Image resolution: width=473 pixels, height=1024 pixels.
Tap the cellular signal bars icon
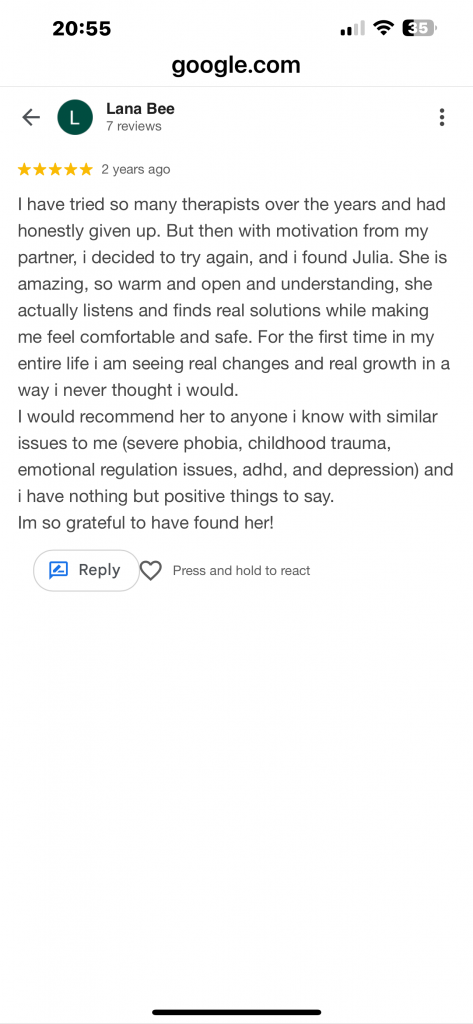tap(353, 29)
